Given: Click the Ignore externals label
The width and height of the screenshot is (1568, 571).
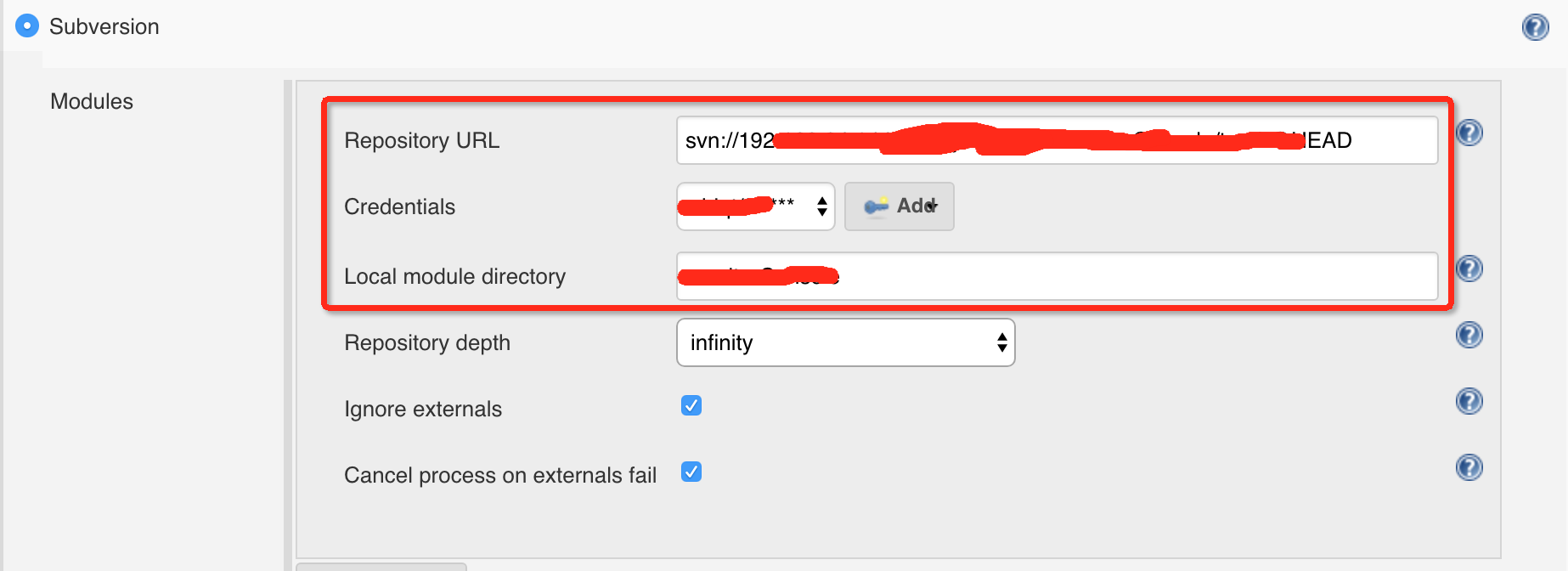Looking at the screenshot, I should (x=423, y=409).
